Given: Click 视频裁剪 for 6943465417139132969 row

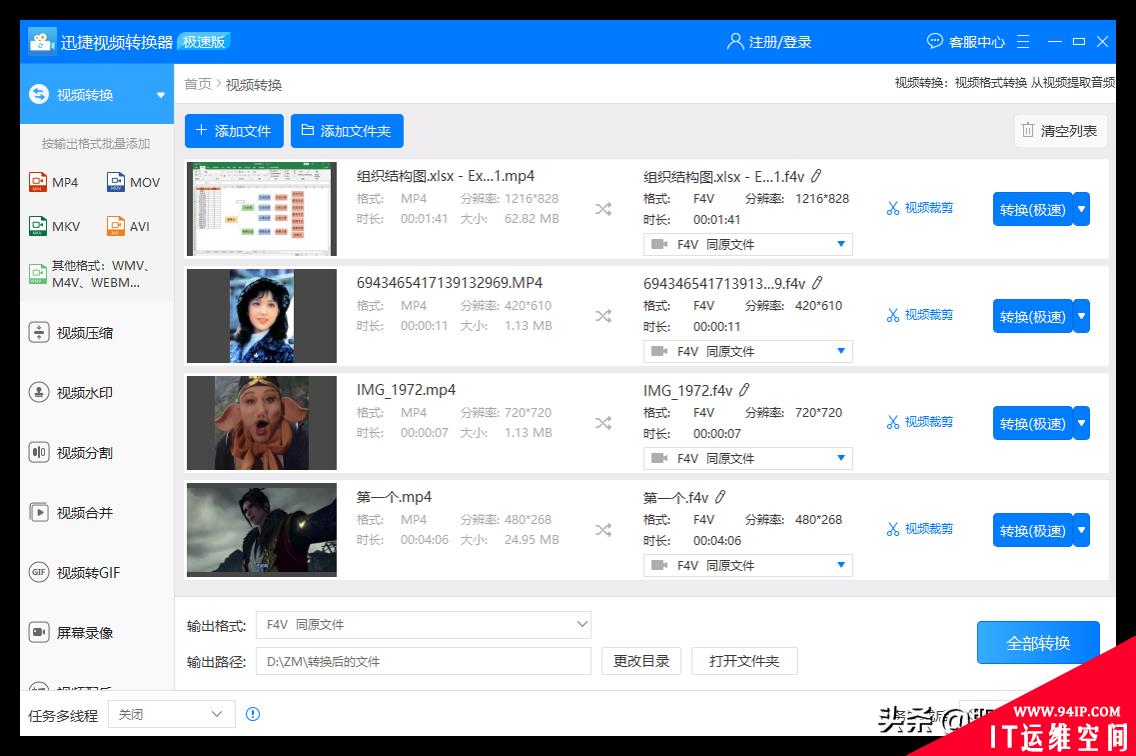Looking at the screenshot, I should [920, 315].
